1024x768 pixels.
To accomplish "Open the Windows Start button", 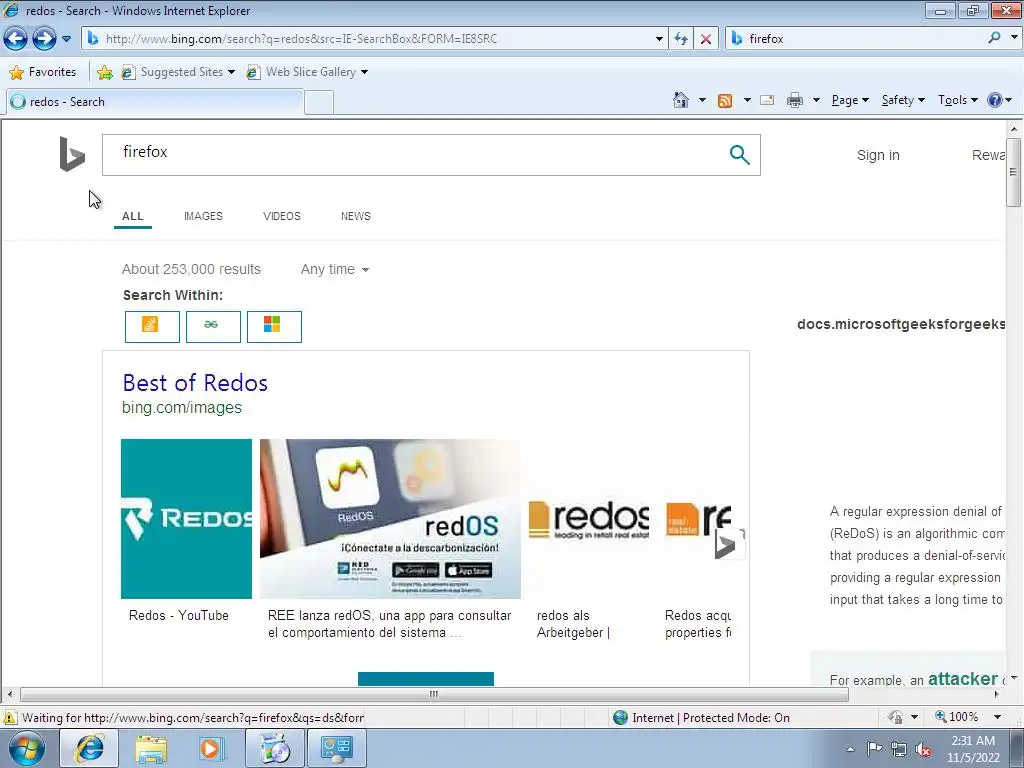I will pos(27,748).
